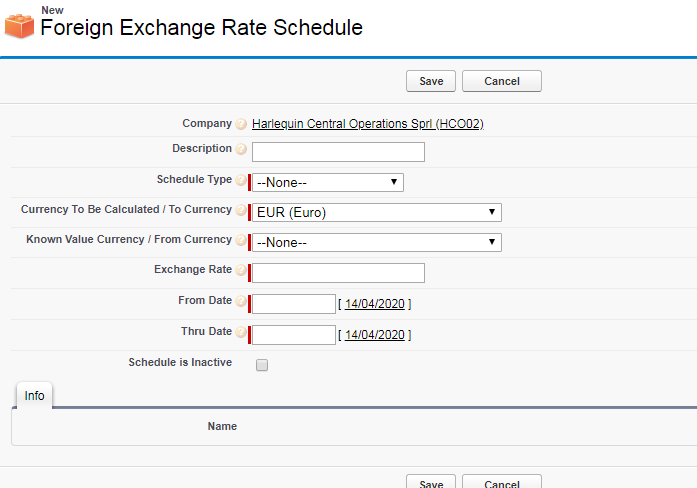Click into the Description text field
This screenshot has width=697, height=488.
pyautogui.click(x=338, y=152)
